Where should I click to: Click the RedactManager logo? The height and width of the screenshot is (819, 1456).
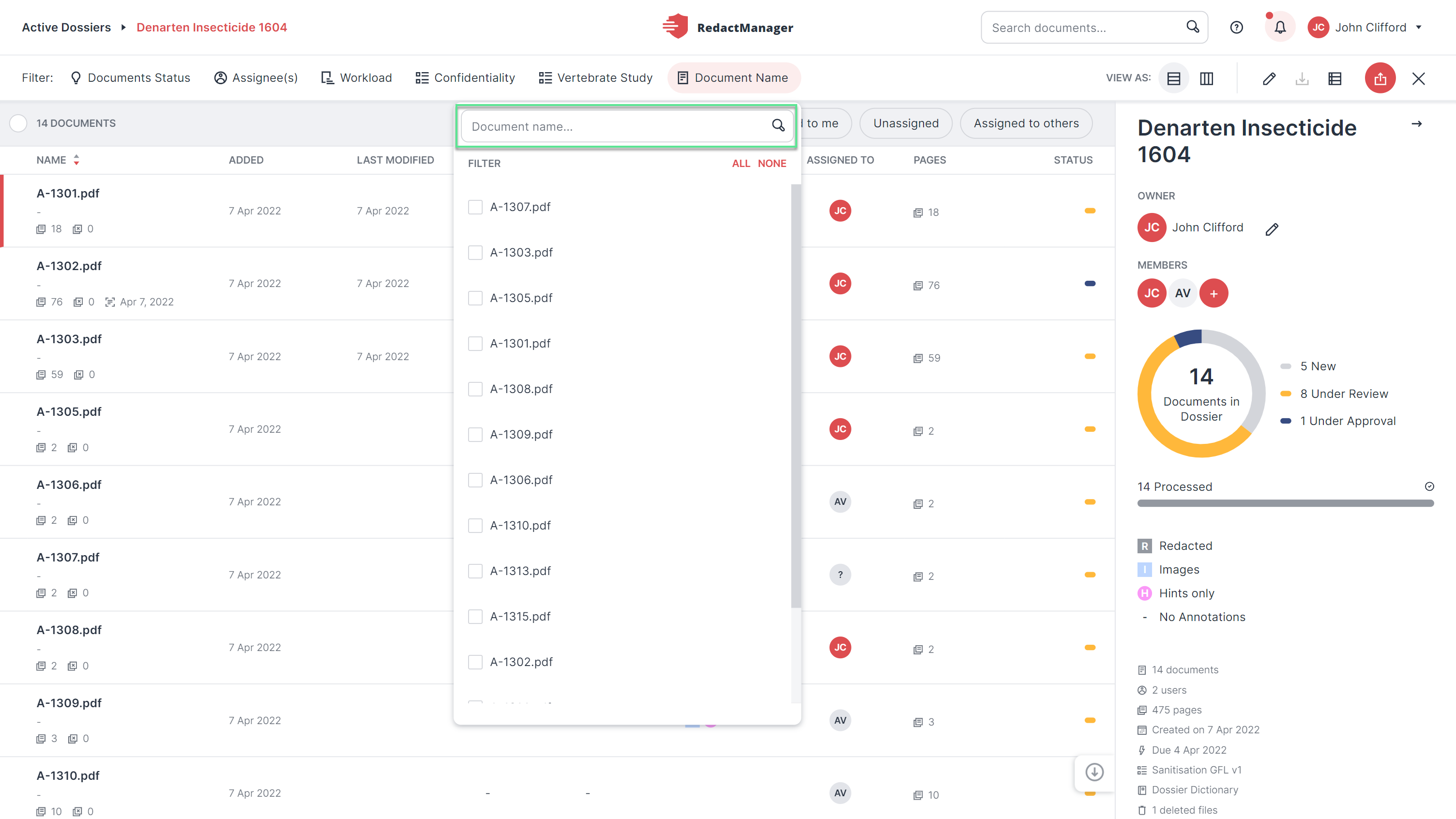[x=728, y=27]
